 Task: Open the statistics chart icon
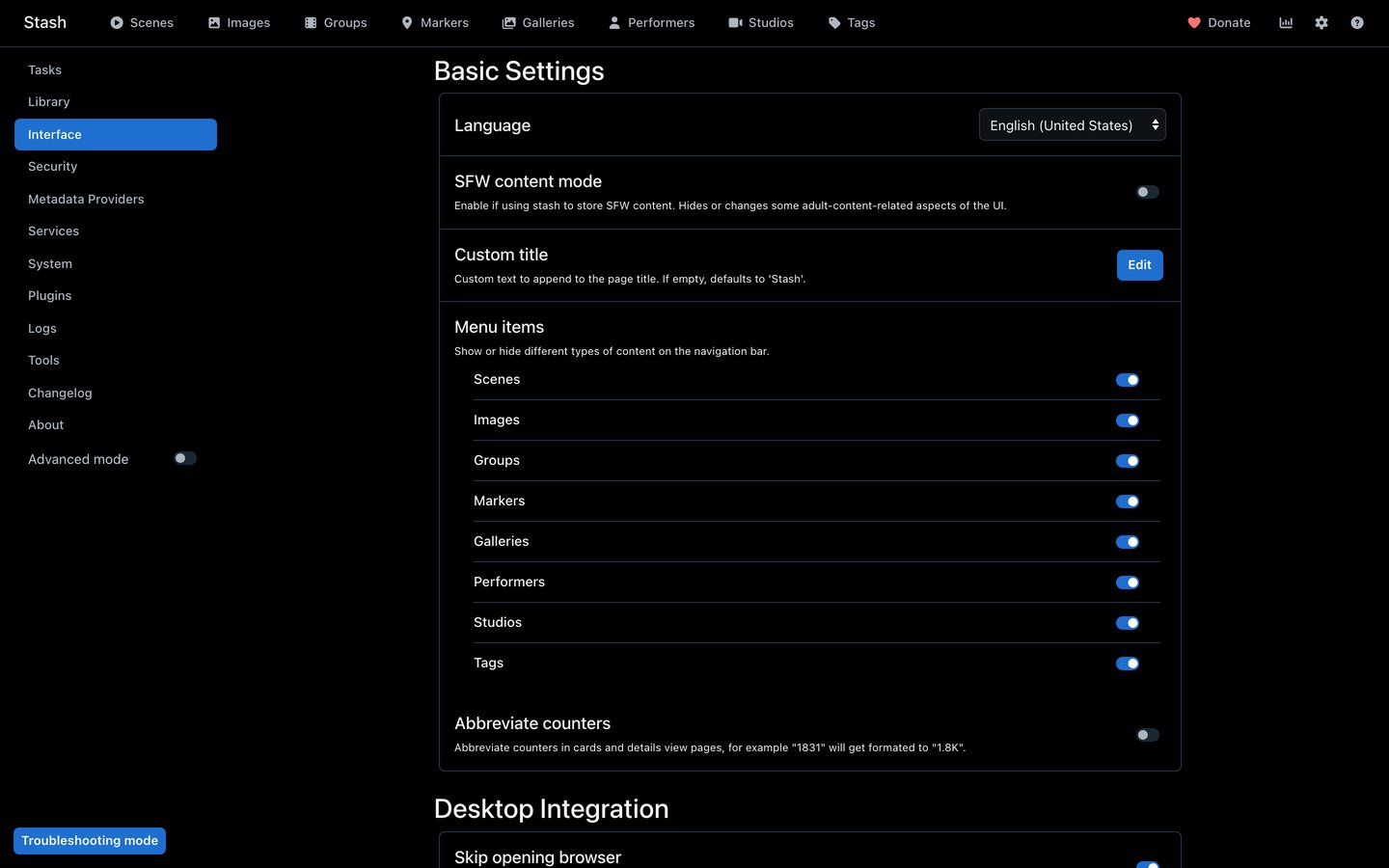pyautogui.click(x=1286, y=23)
